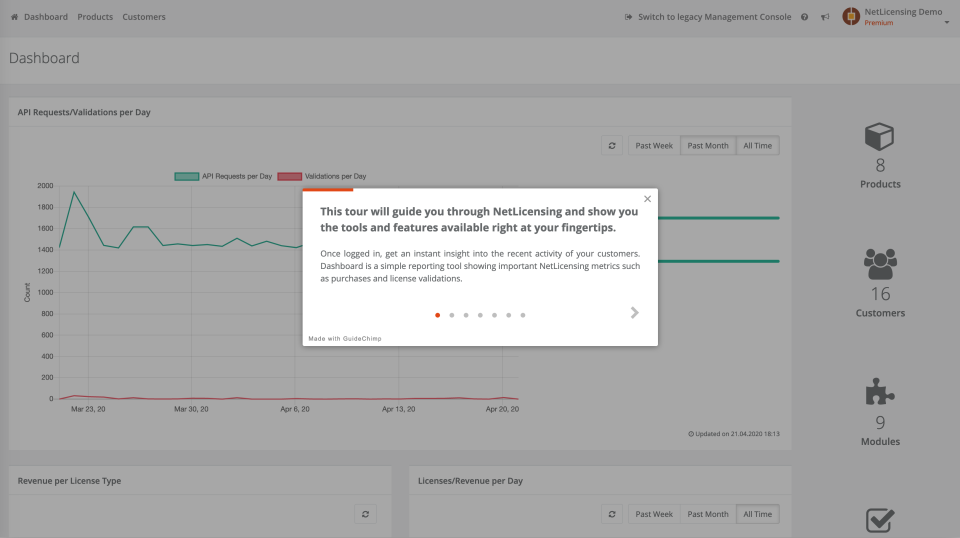Select All Time for API Requests chart
Image resolution: width=960 pixels, height=538 pixels.
pyautogui.click(x=757, y=146)
